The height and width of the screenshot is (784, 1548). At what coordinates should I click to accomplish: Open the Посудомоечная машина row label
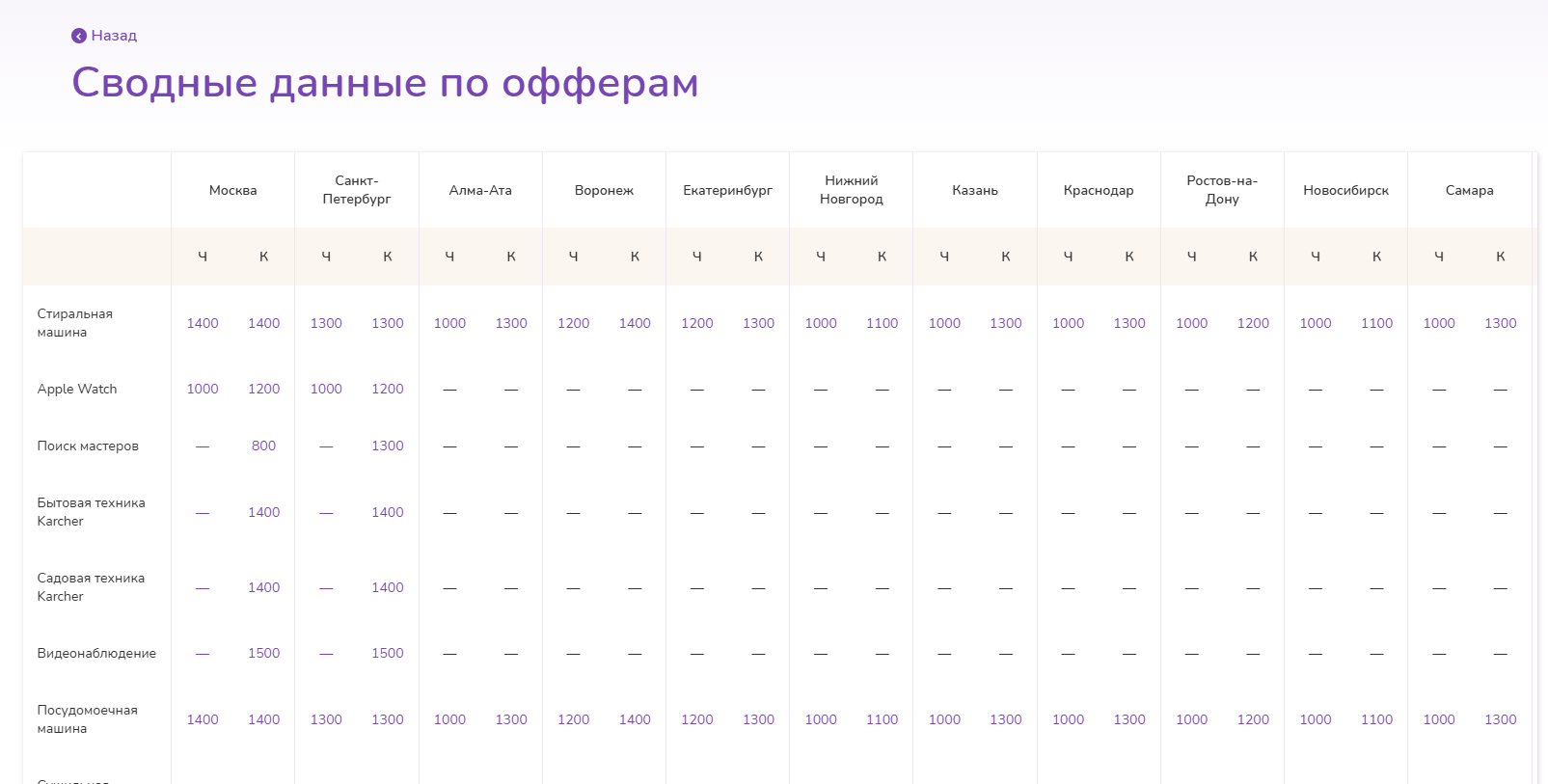coord(87,719)
